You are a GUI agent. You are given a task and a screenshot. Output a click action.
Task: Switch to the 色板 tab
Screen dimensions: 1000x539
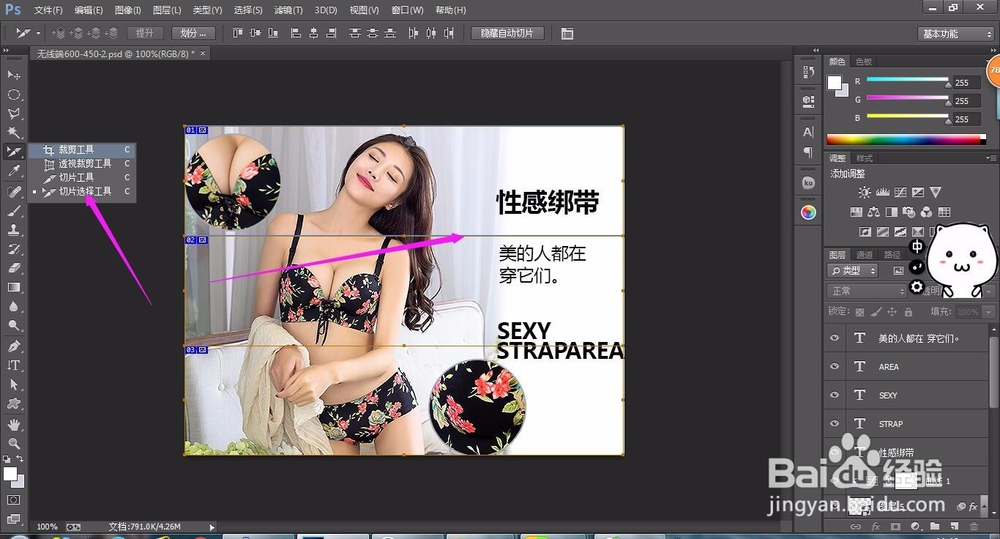tap(864, 61)
